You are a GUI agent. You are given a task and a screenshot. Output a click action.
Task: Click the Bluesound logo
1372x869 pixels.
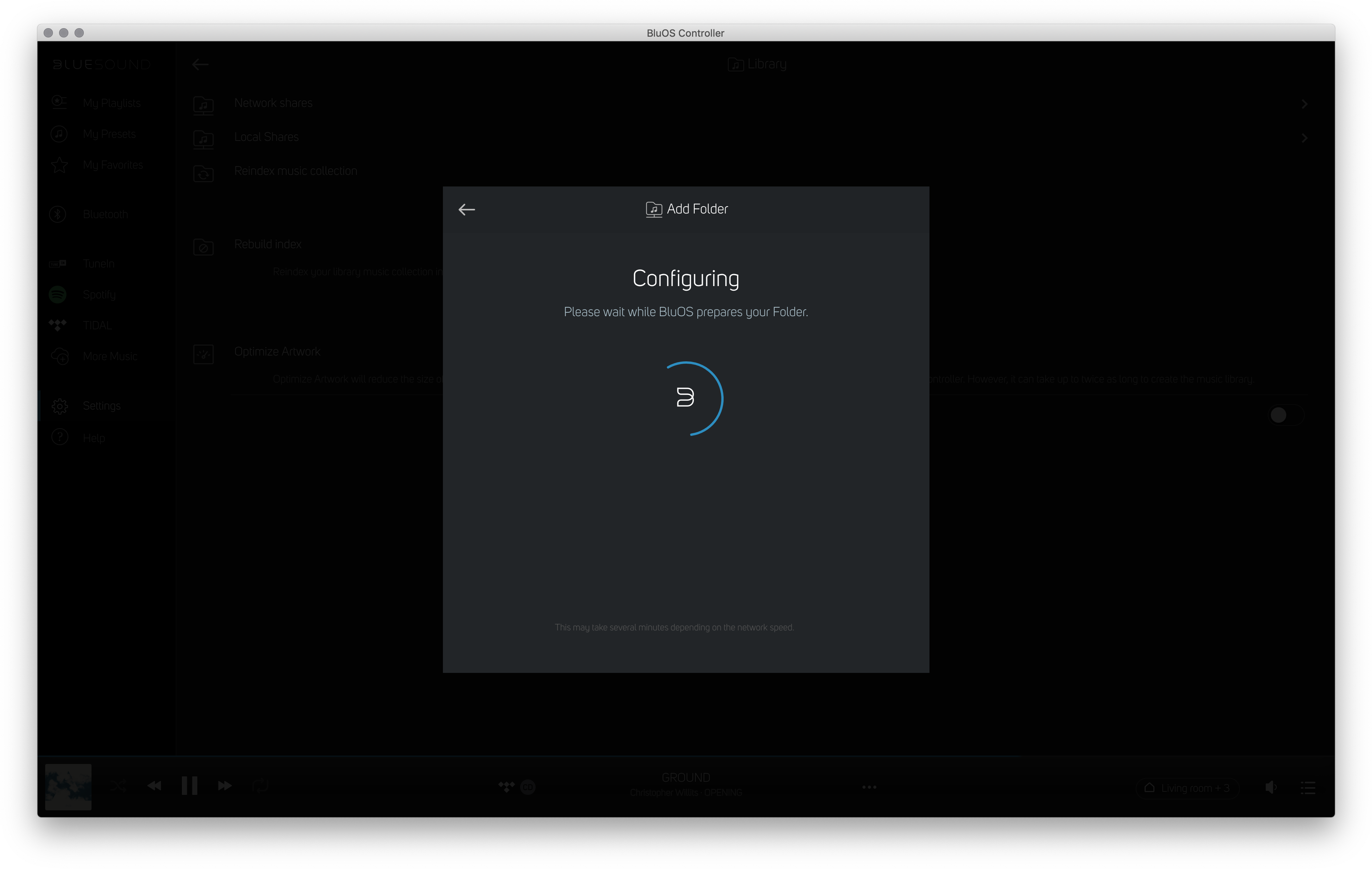click(102, 64)
